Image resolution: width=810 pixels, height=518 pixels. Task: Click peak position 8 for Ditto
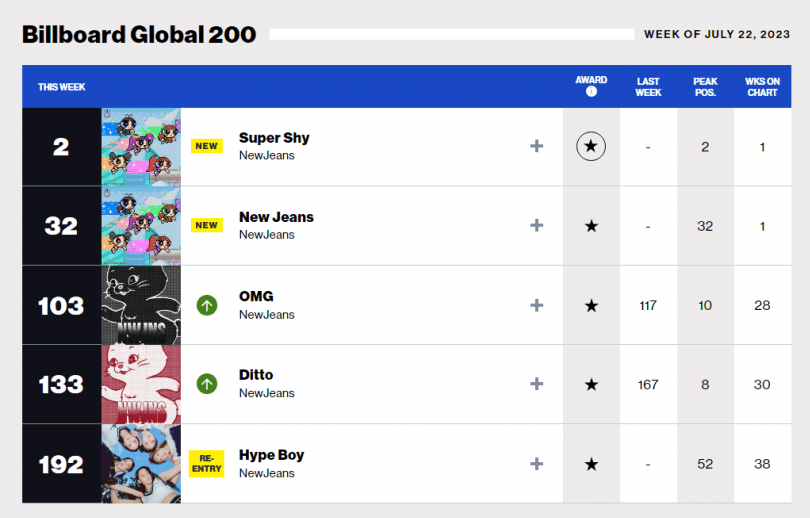coord(705,385)
